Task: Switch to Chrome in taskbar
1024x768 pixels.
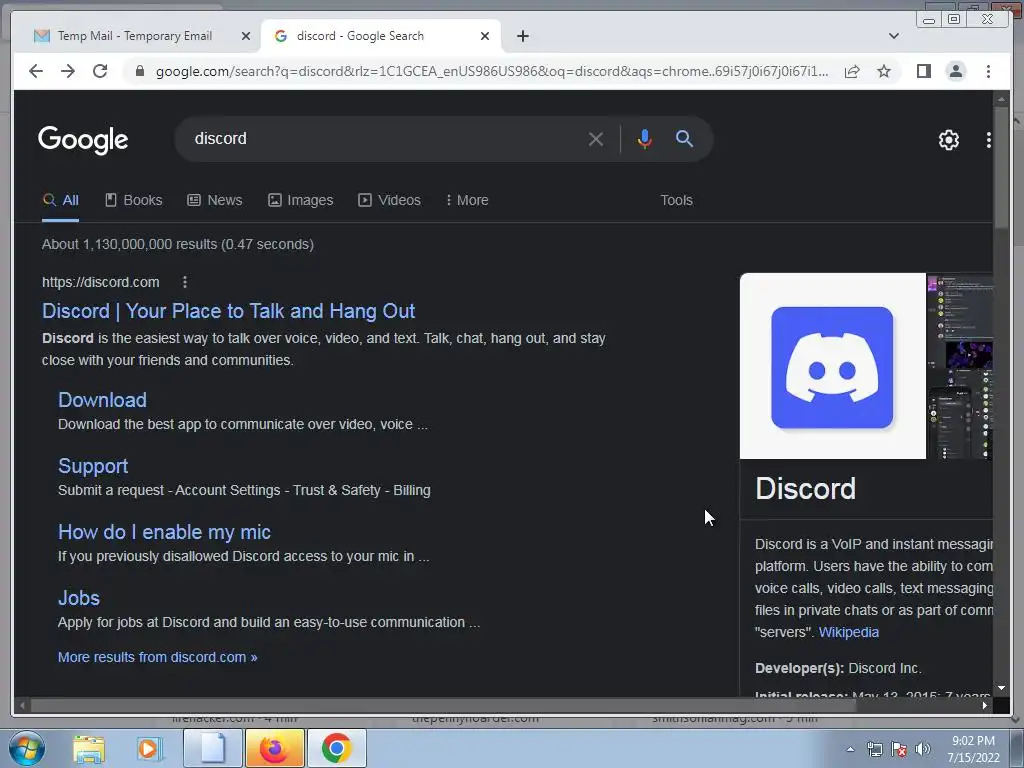Action: tap(336, 748)
